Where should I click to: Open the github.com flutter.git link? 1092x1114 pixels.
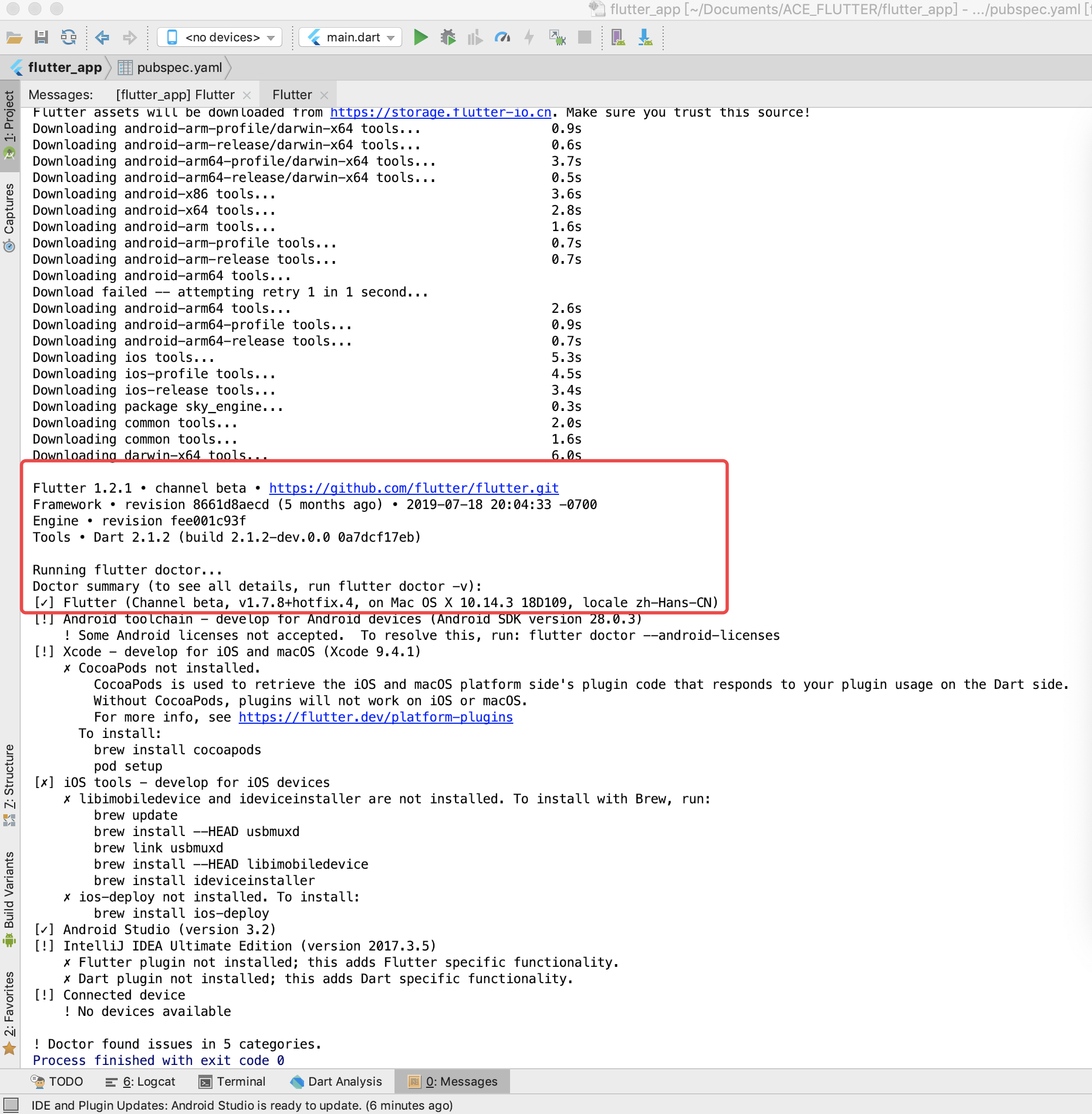coord(414,488)
